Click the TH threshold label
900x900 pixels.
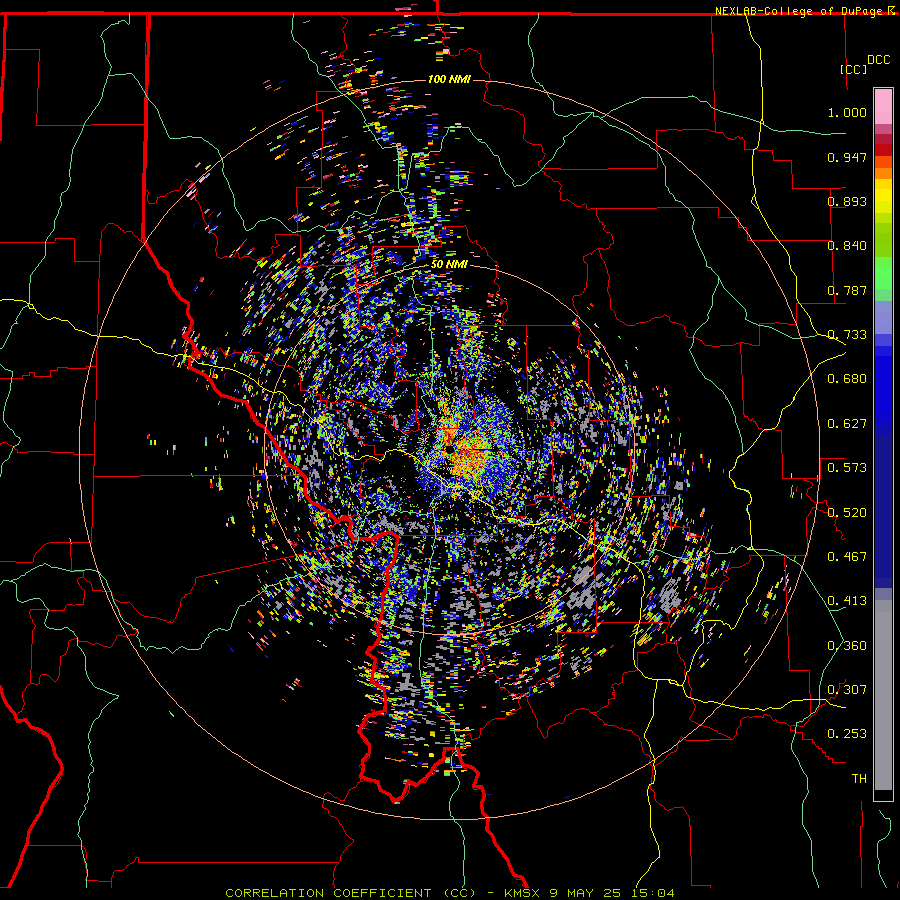pos(859,779)
